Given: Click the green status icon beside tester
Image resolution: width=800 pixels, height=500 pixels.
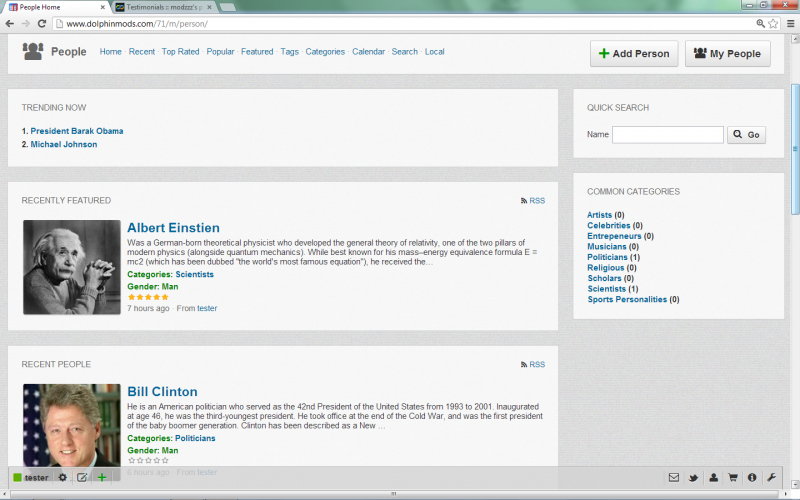Looking at the screenshot, I should (x=17, y=478).
